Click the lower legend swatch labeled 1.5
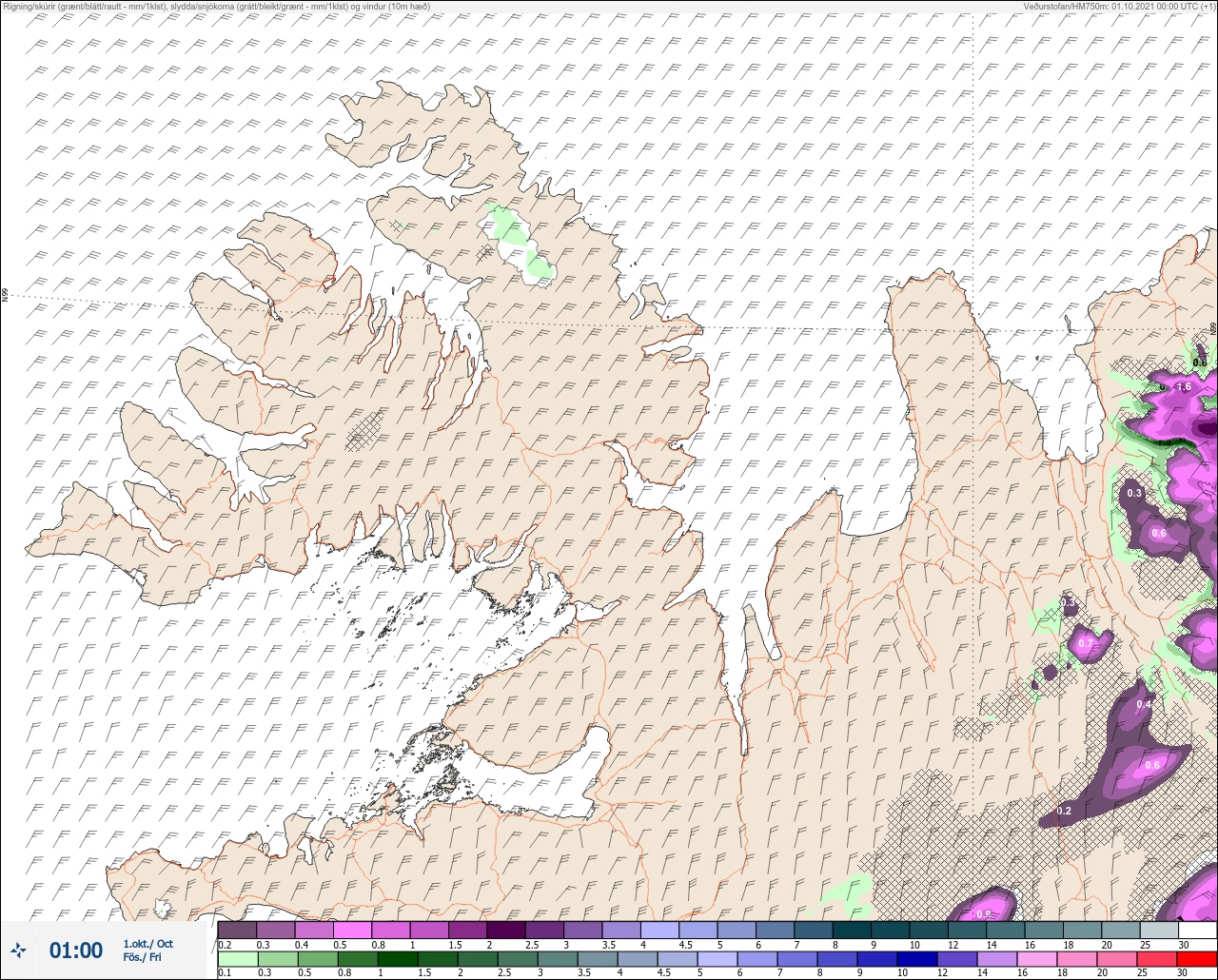This screenshot has width=1218, height=980. 438,958
